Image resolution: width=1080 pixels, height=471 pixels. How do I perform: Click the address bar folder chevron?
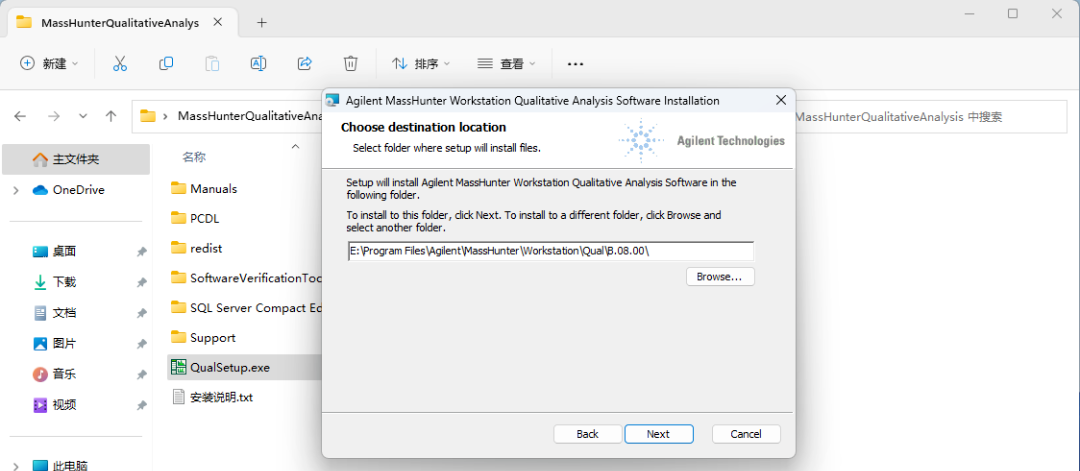(166, 116)
